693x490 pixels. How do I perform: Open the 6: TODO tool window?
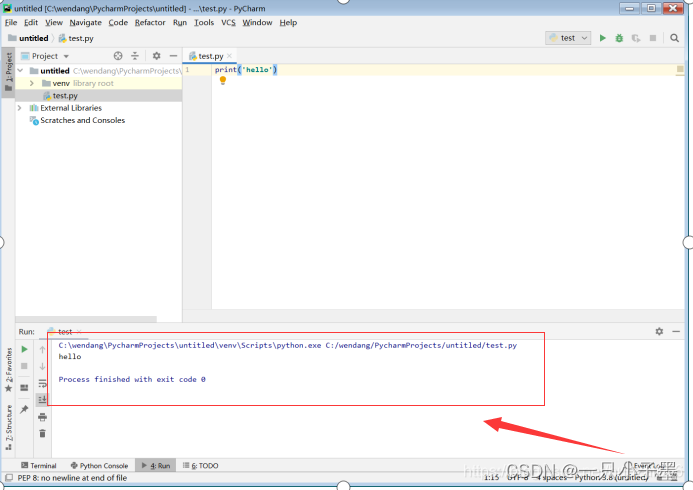[x=201, y=466]
